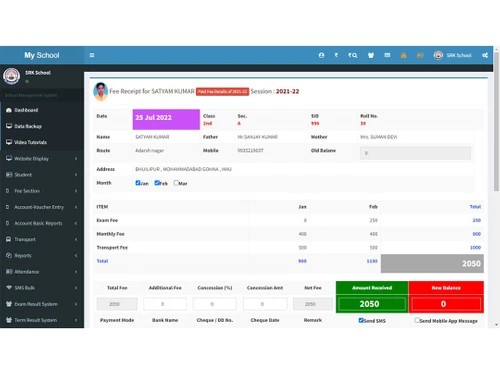This screenshot has height=375, width=500.
Task: Uncheck the Jan month checkbox
Action: (x=138, y=183)
